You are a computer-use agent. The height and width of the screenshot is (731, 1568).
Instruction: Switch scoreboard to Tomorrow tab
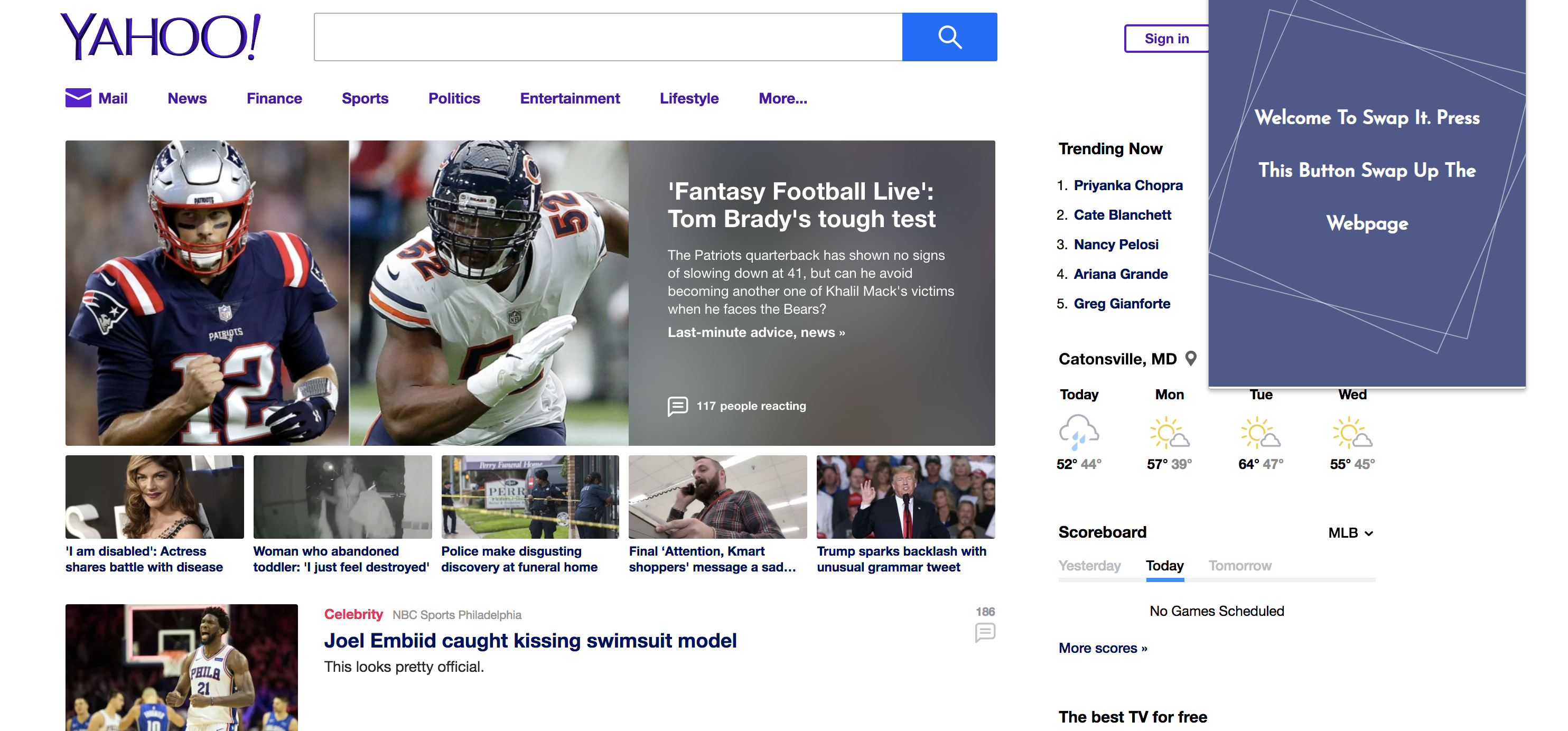click(1239, 566)
